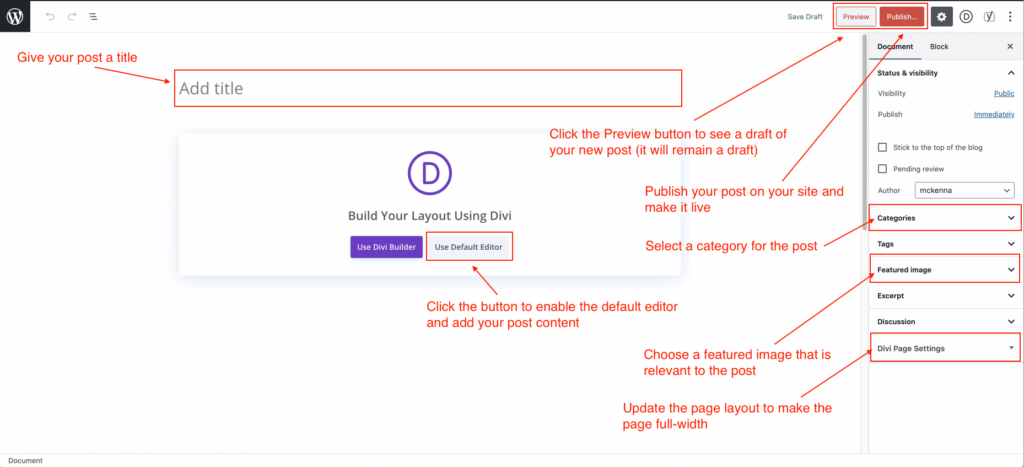The width and height of the screenshot is (1024, 467).
Task: Close the settings sidebar with X
Action: (x=1010, y=47)
